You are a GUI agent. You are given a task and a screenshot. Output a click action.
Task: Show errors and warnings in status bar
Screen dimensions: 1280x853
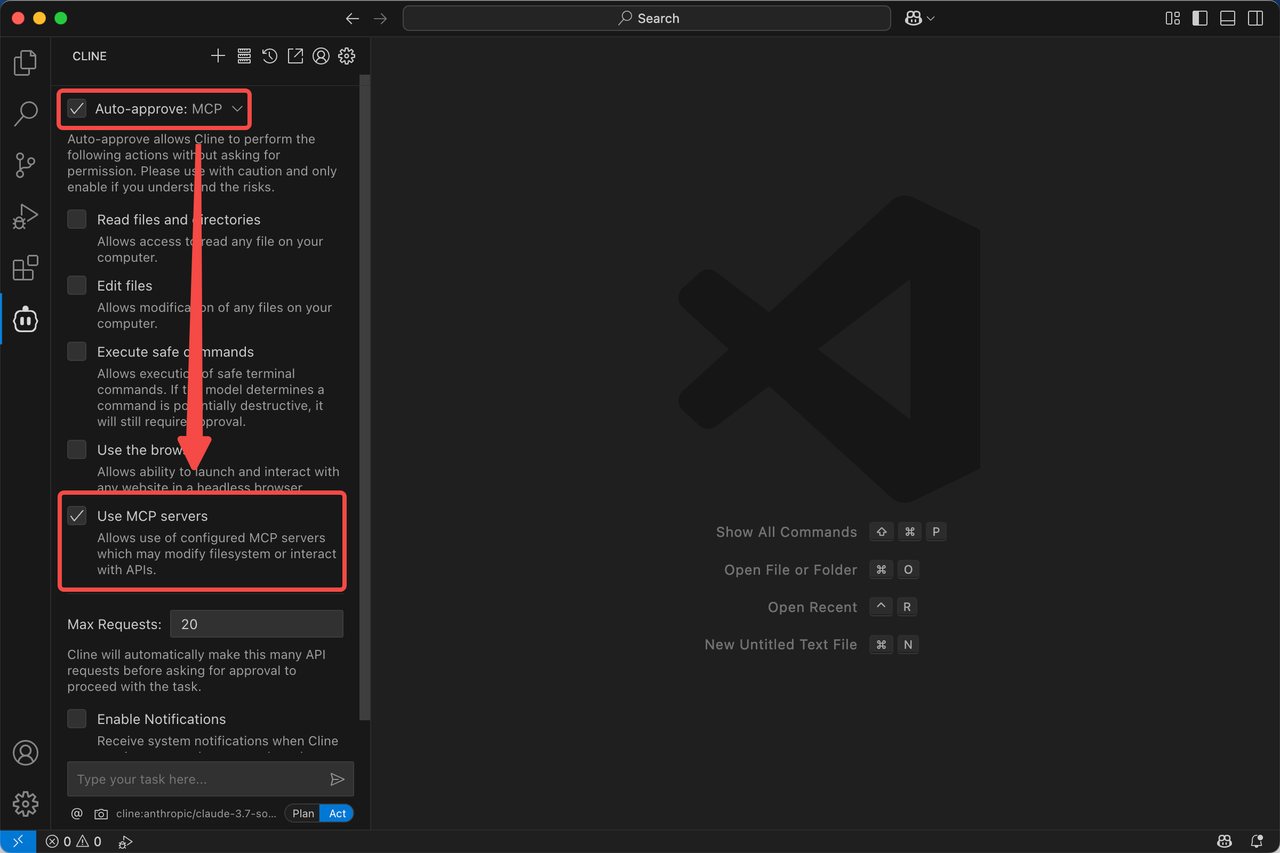(75, 842)
